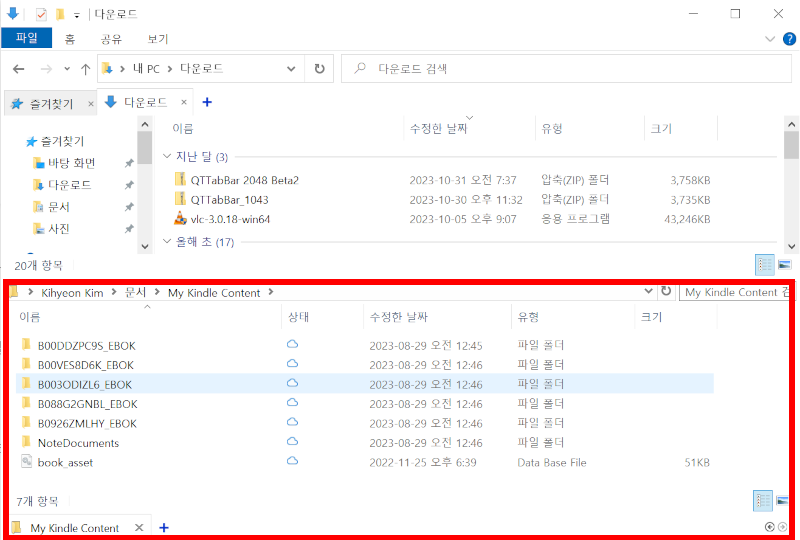The height and width of the screenshot is (540, 800).
Task: Open the 보기 ribbon tab
Action: coord(158,39)
